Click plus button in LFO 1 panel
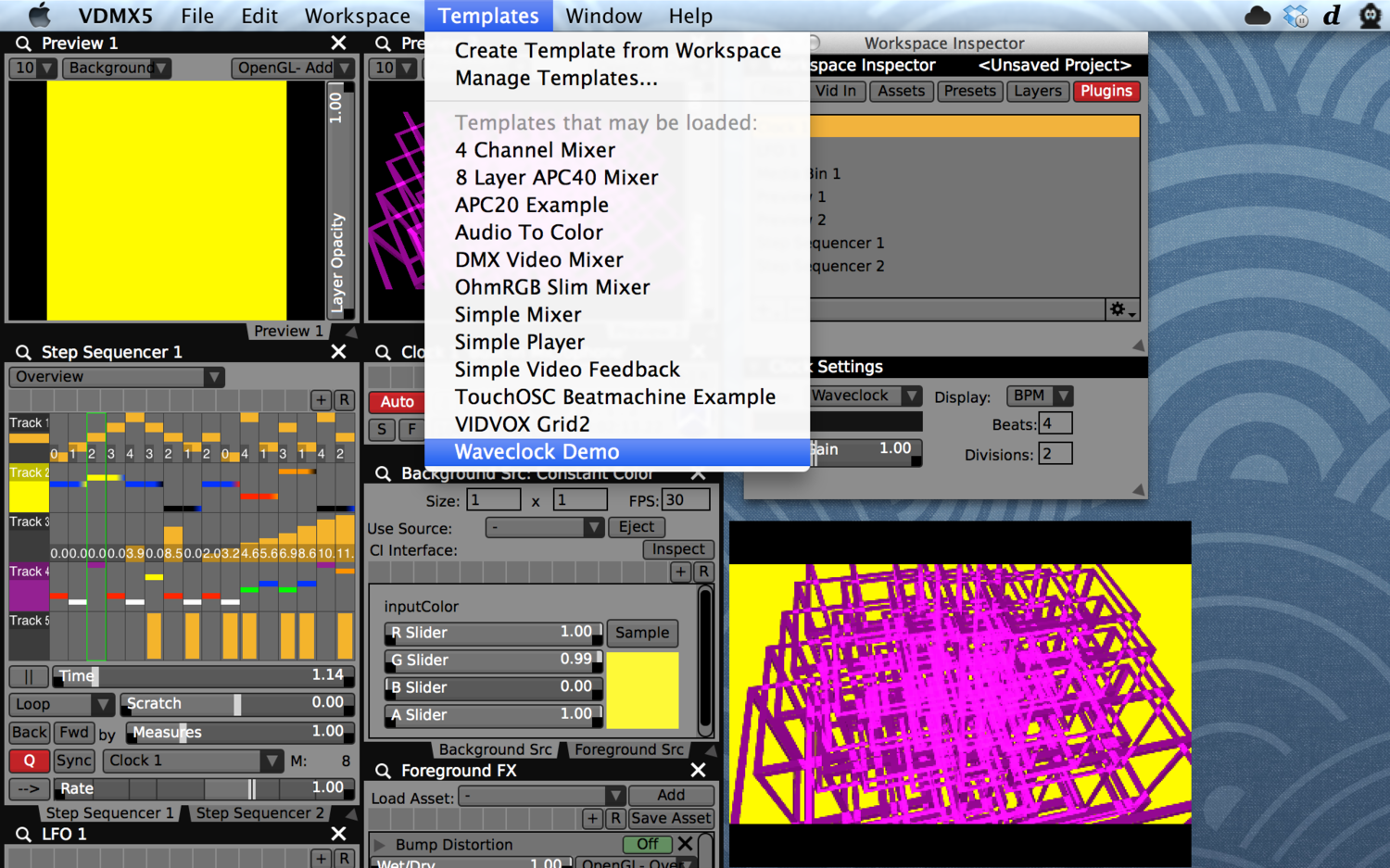Viewport: 1390px width, 868px height. click(321, 859)
